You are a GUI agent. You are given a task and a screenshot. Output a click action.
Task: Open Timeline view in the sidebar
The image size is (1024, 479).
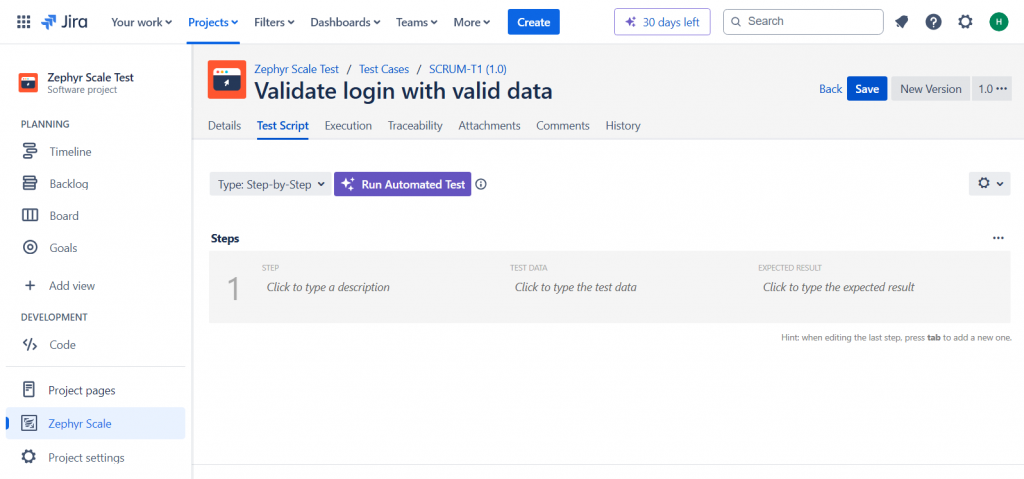click(x=70, y=152)
